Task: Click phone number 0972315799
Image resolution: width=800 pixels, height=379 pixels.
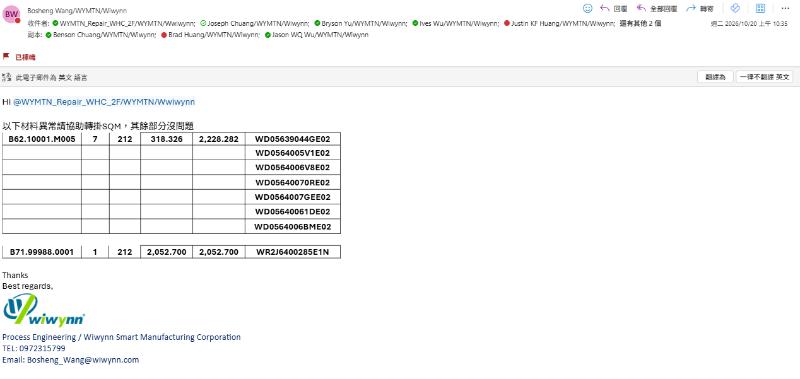Action: click(42, 348)
